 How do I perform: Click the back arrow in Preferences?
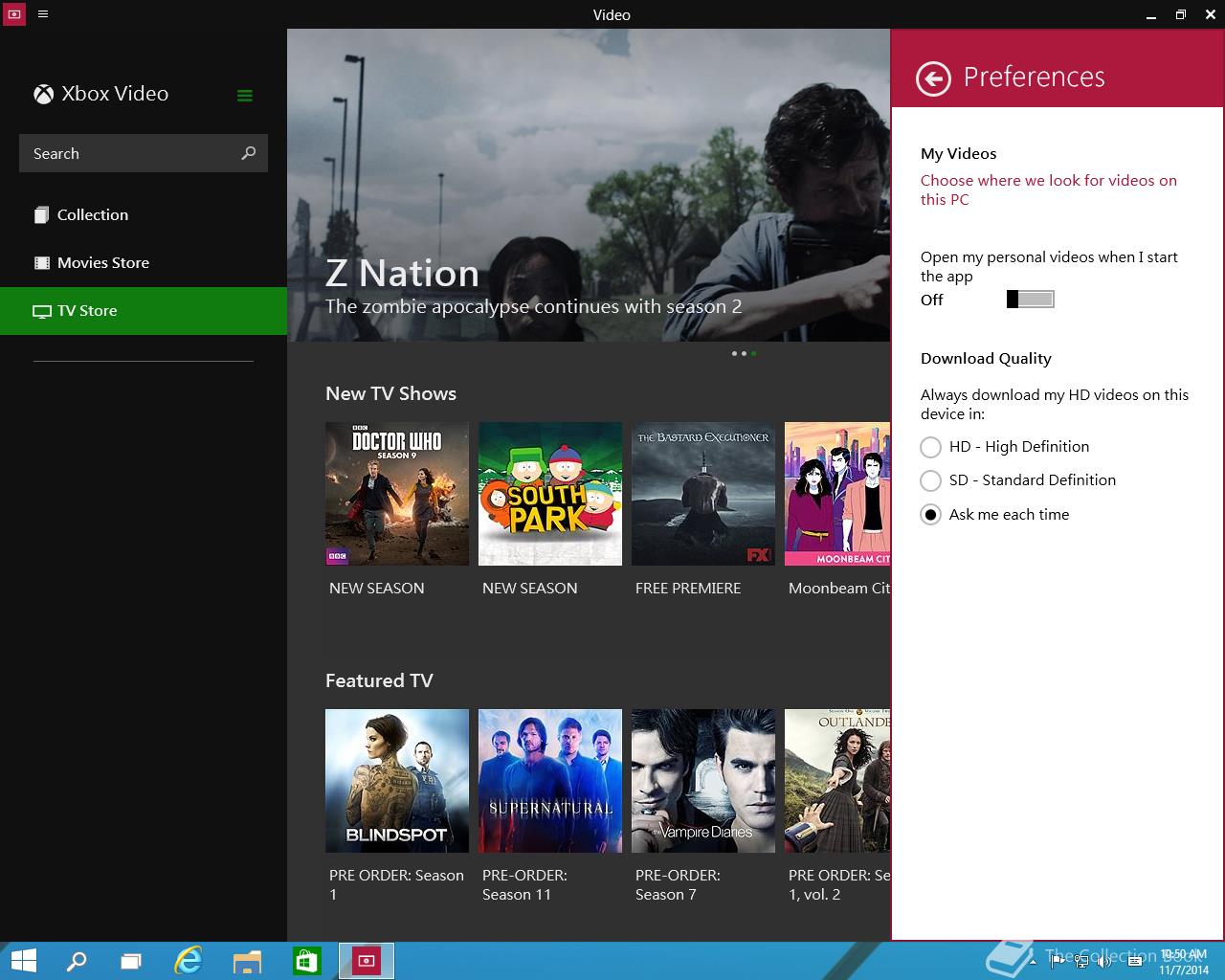pyautogui.click(x=933, y=78)
